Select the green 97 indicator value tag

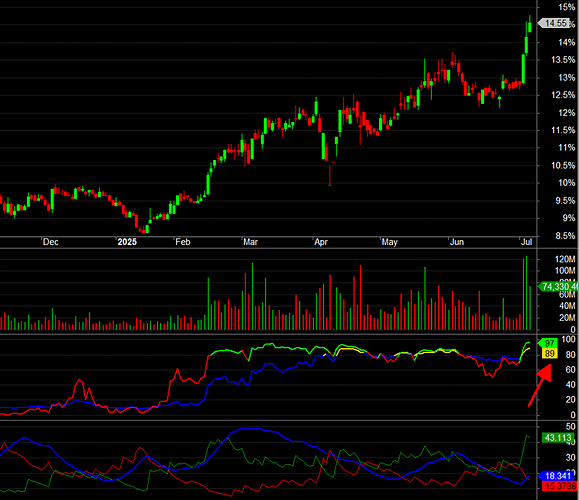[549, 343]
